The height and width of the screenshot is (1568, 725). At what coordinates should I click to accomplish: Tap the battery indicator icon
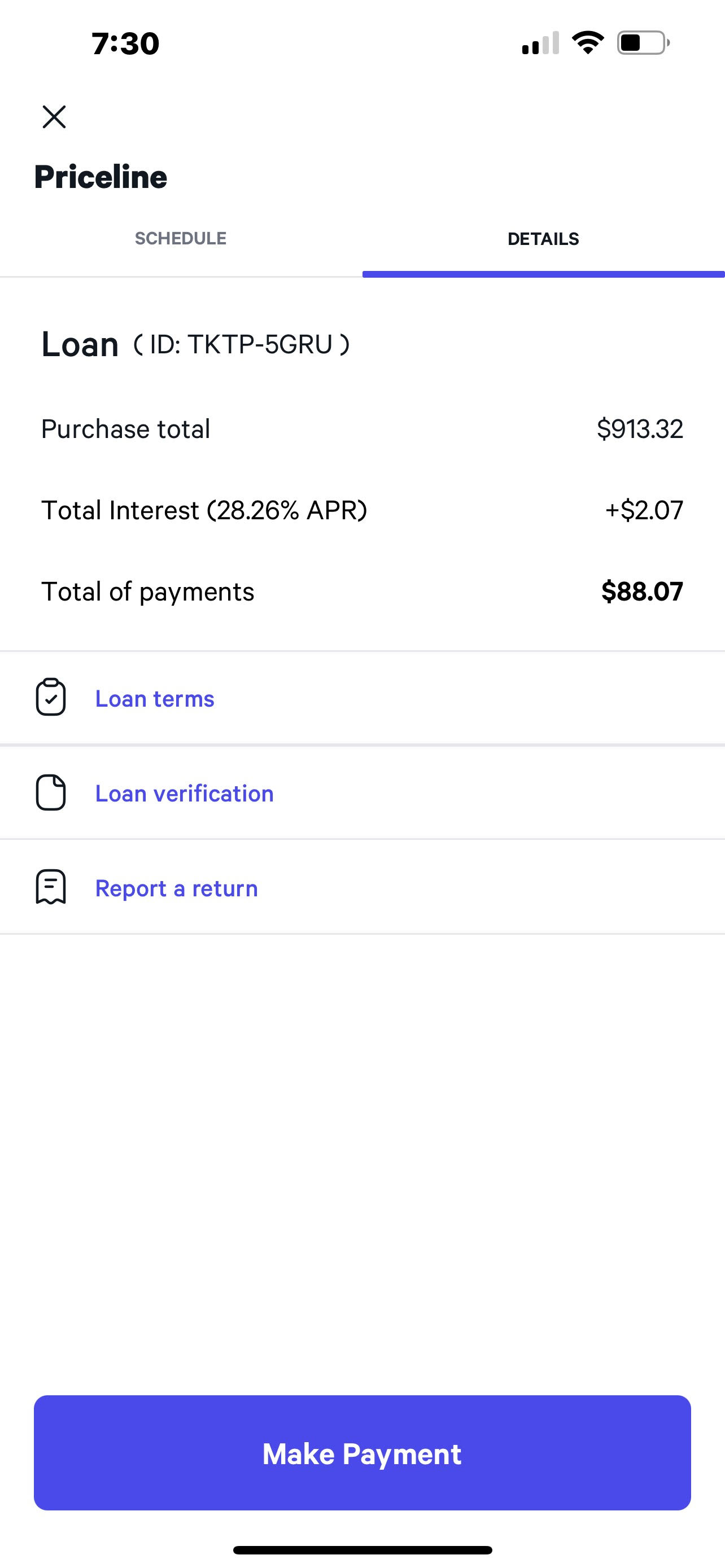[x=643, y=42]
